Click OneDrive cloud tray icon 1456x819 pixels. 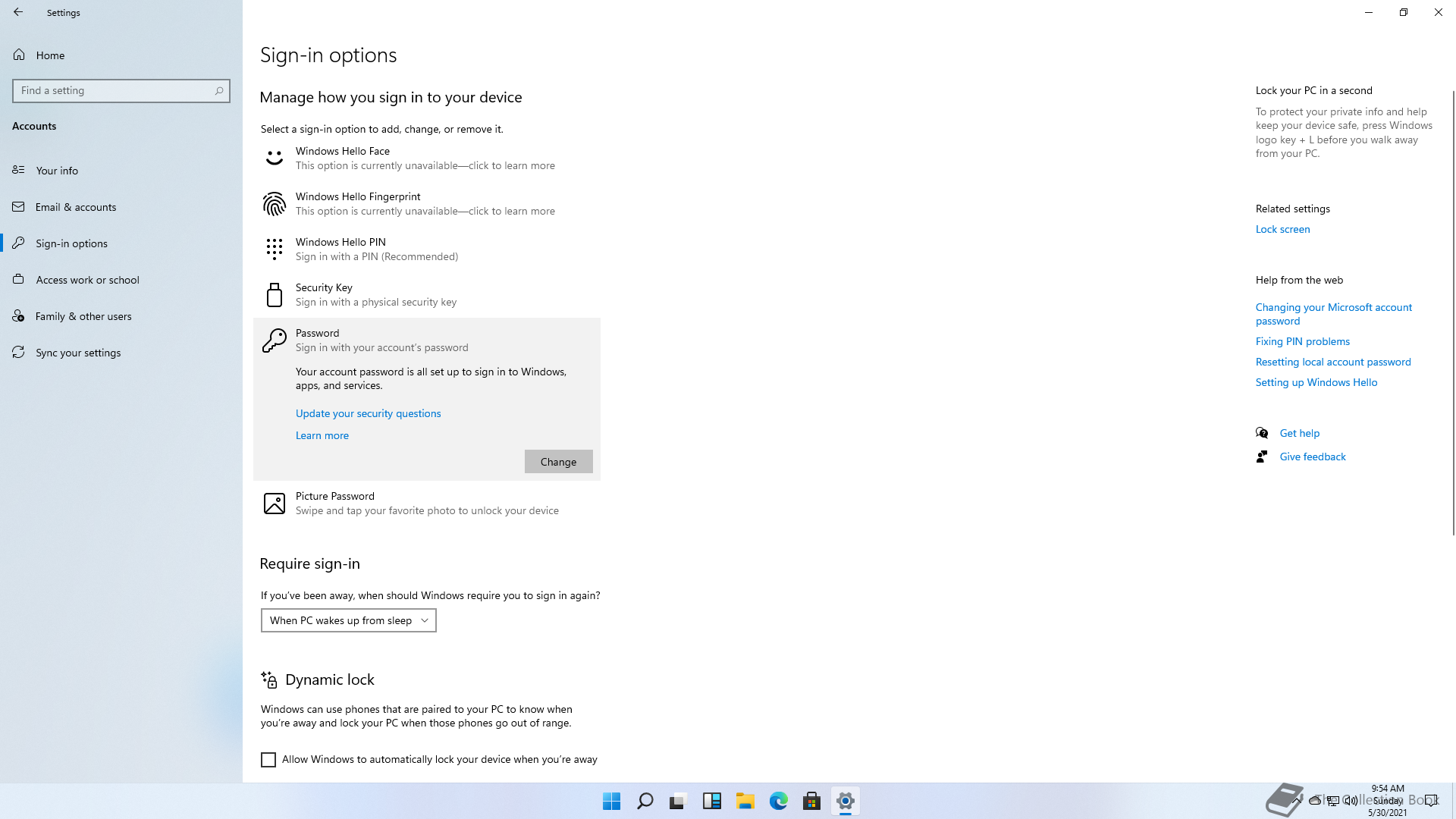(x=1315, y=800)
